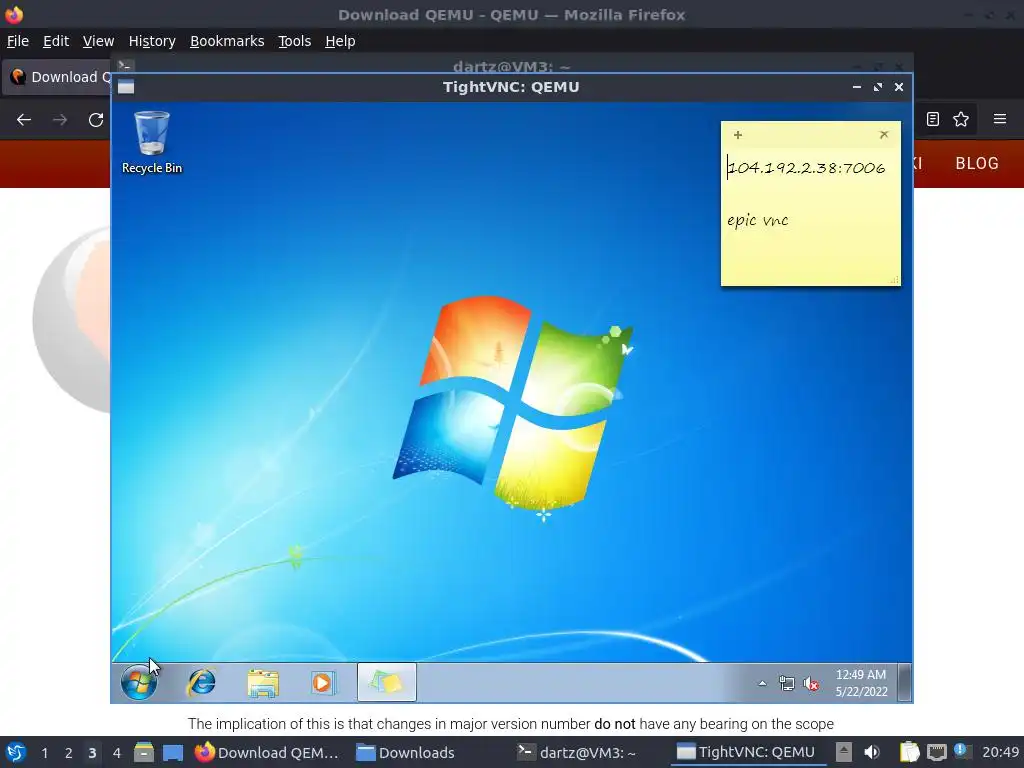Switch to dartz@VM3 terminal in taskbar

click(576, 752)
